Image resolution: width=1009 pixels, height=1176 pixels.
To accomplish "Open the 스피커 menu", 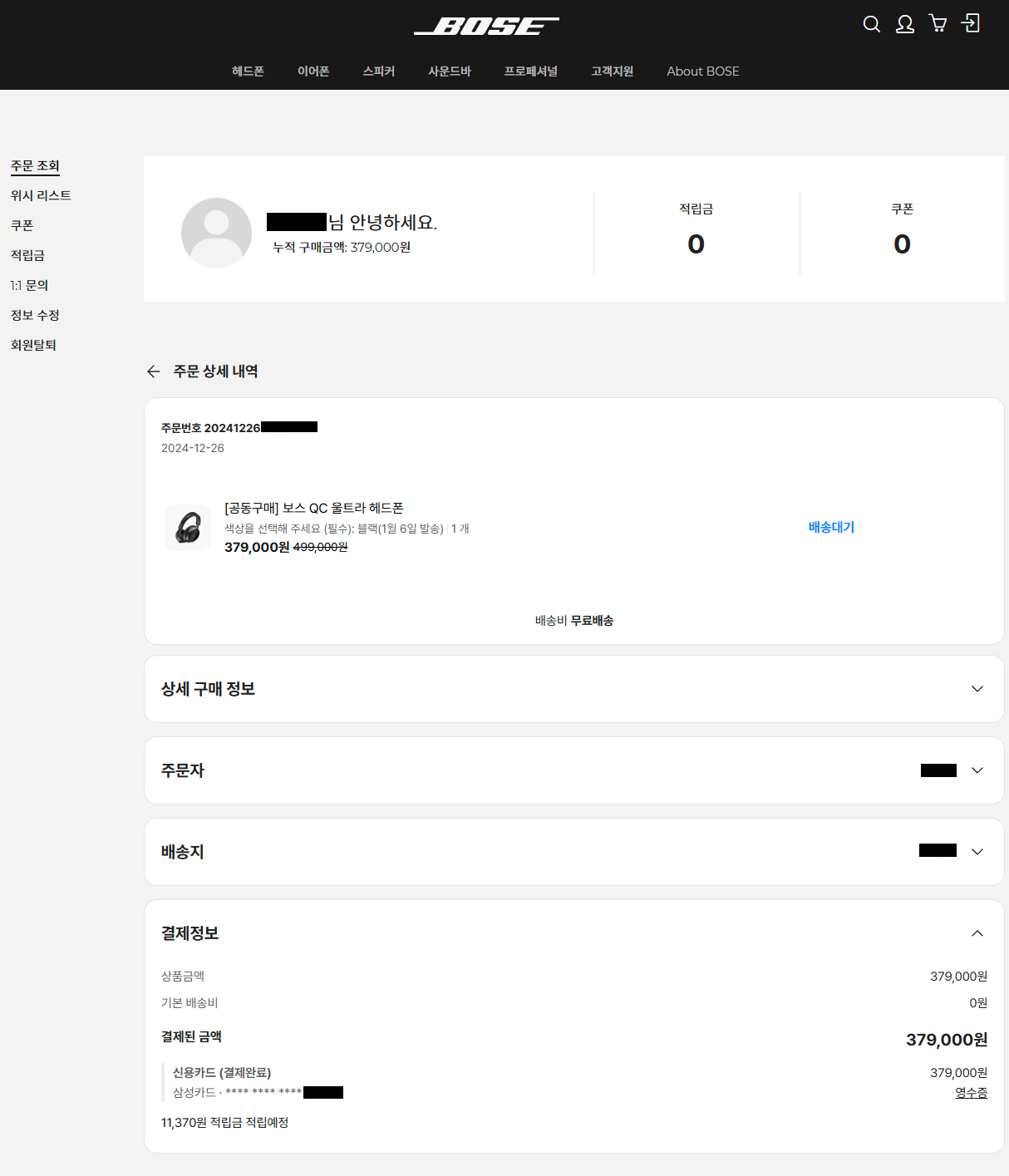I will [x=379, y=71].
